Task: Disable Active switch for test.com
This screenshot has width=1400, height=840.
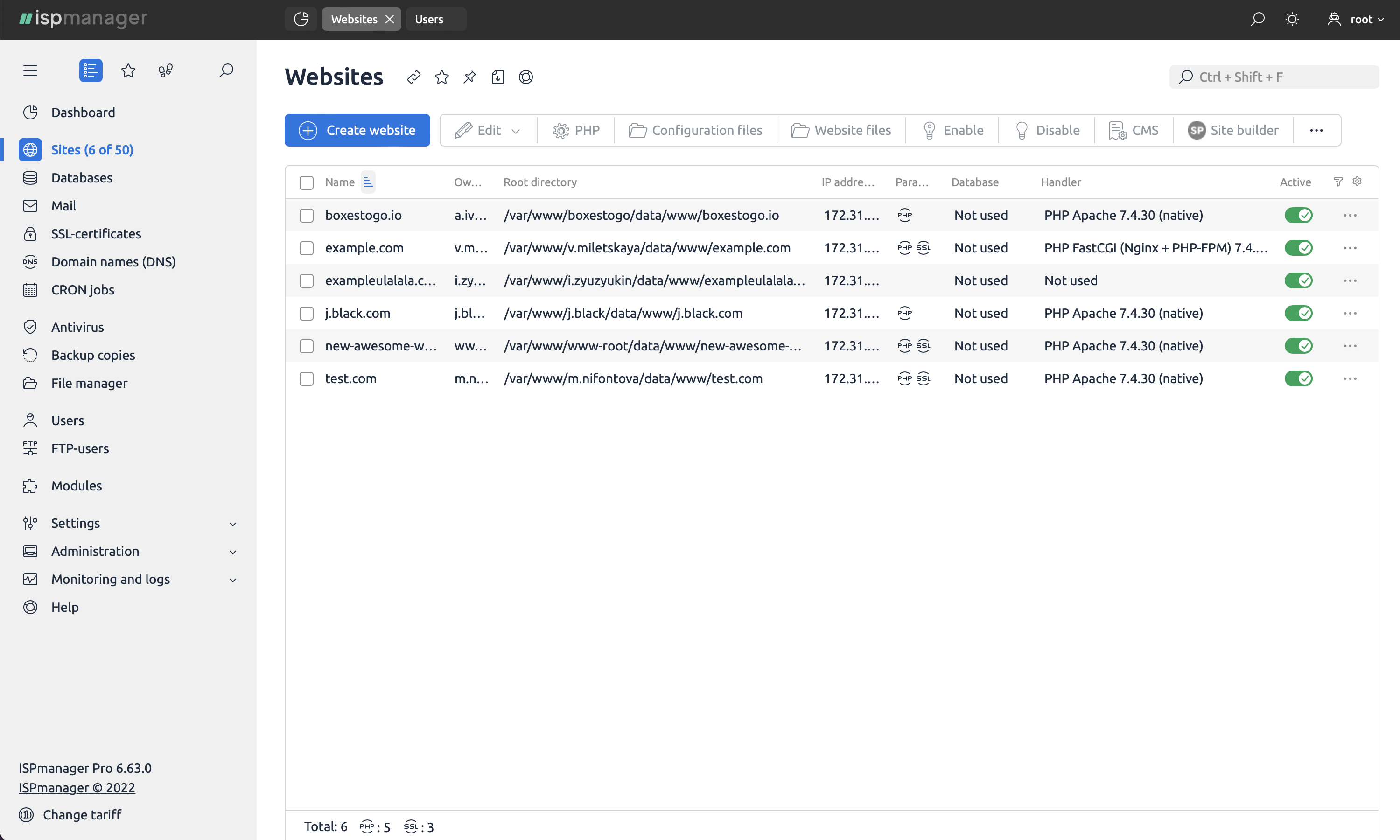Action: 1298,378
